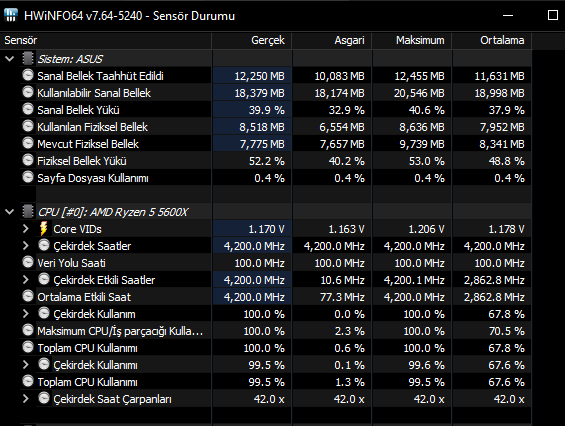Select the Sayfa Dosyası Kullanımı row label

coord(93,178)
